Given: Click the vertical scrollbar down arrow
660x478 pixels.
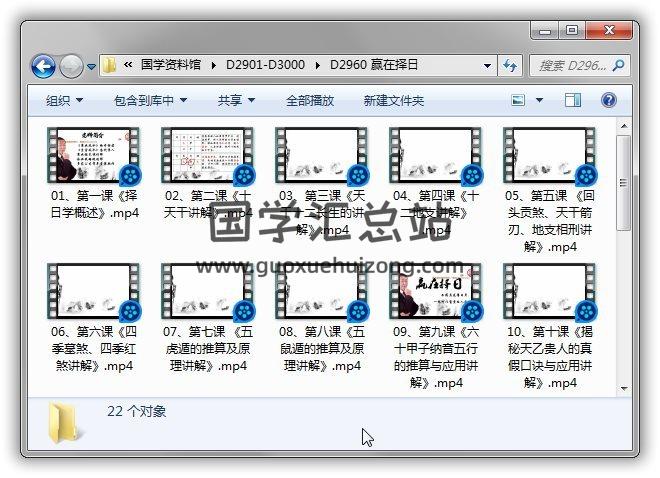Looking at the screenshot, I should coord(624,388).
